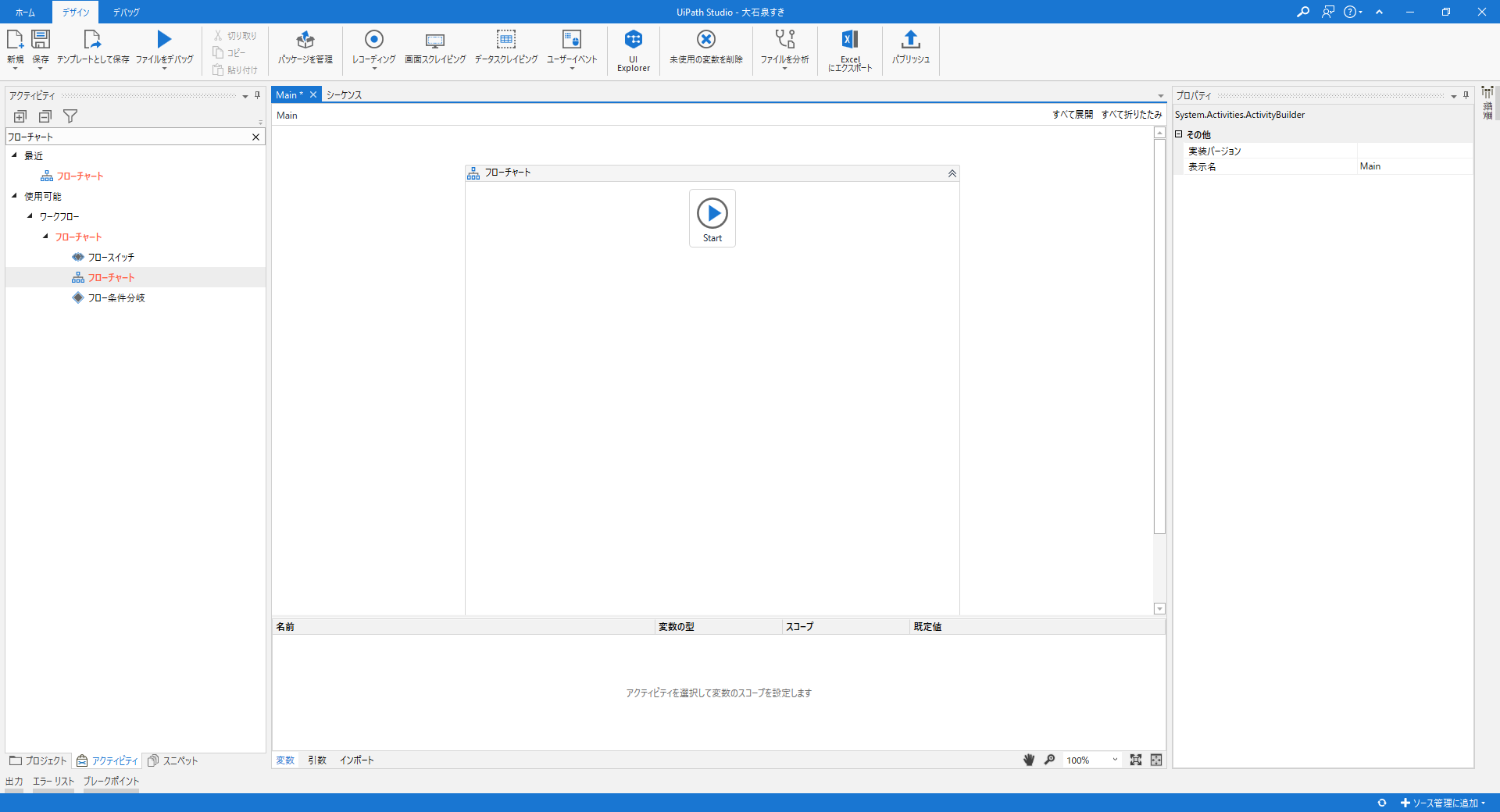Click すべて展開 (Expand All)
1500x812 pixels.
click(1072, 115)
